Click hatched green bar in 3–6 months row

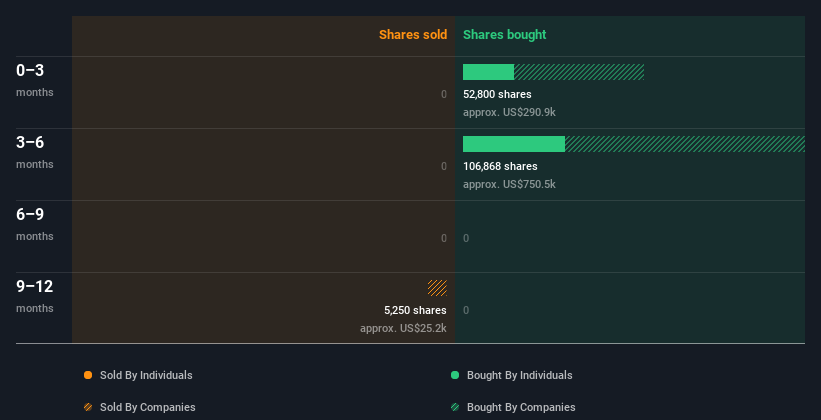coord(685,144)
